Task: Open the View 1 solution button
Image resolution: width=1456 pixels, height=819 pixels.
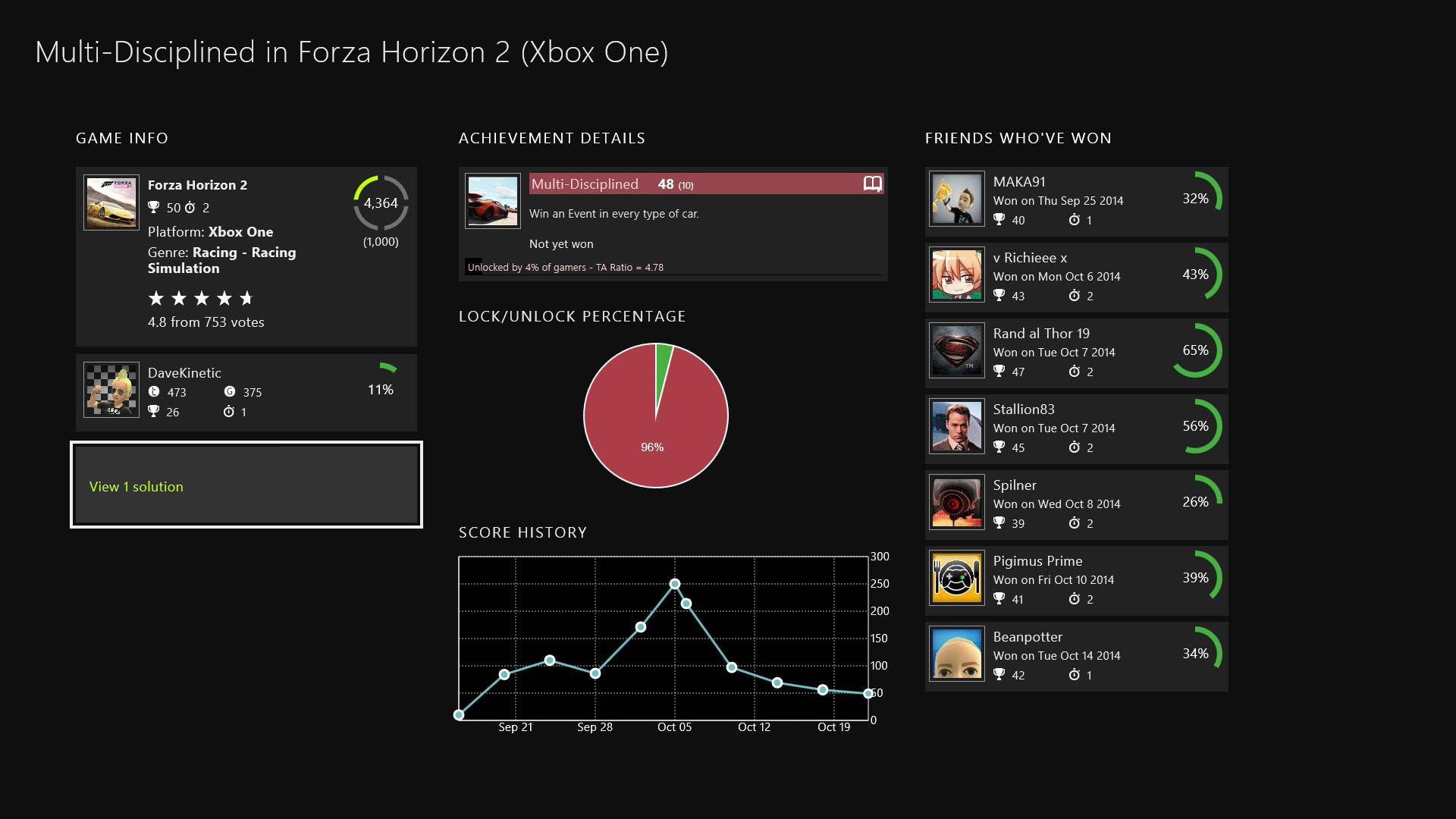Action: point(246,485)
